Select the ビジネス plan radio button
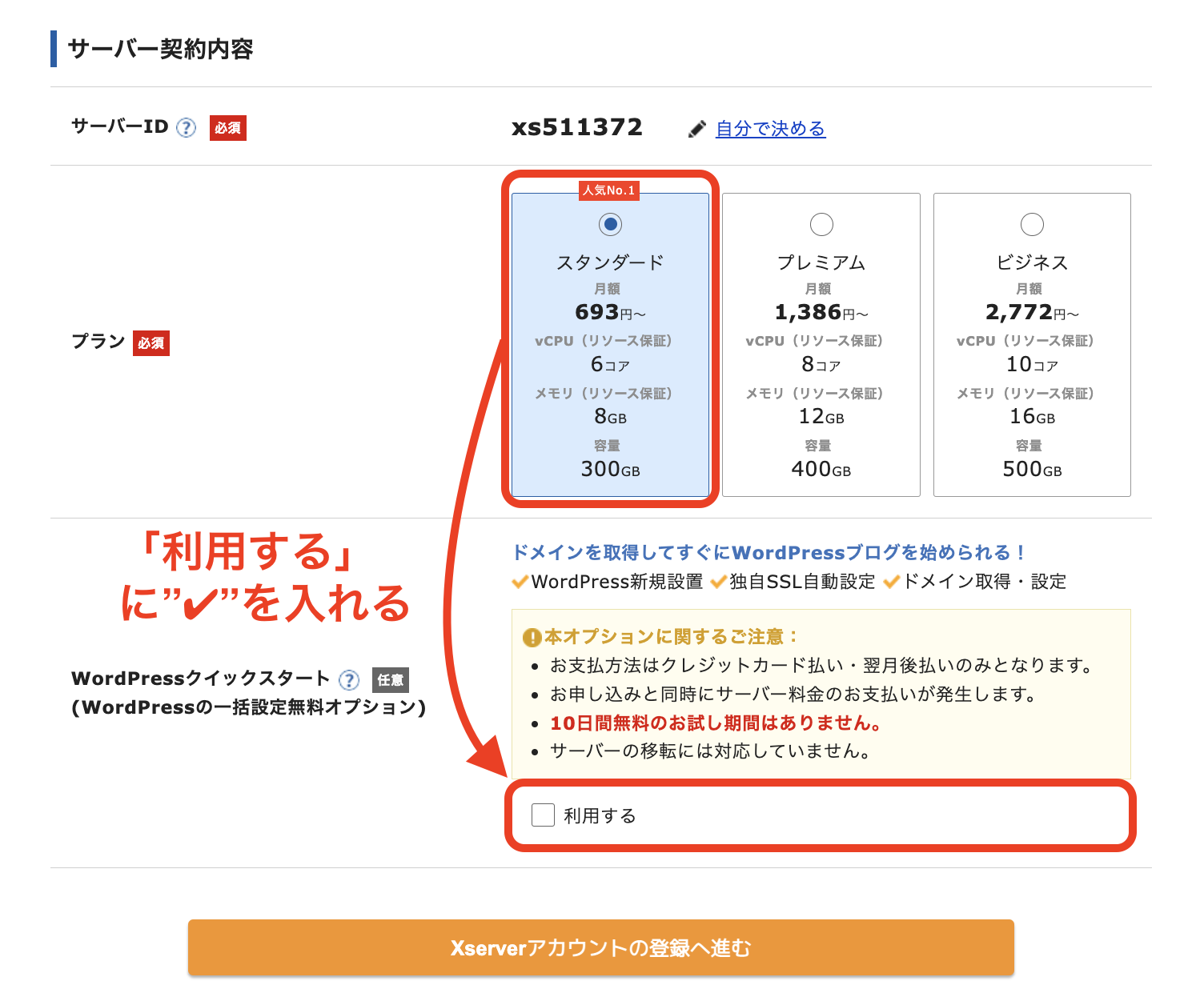The image size is (1204, 1005). [1033, 224]
